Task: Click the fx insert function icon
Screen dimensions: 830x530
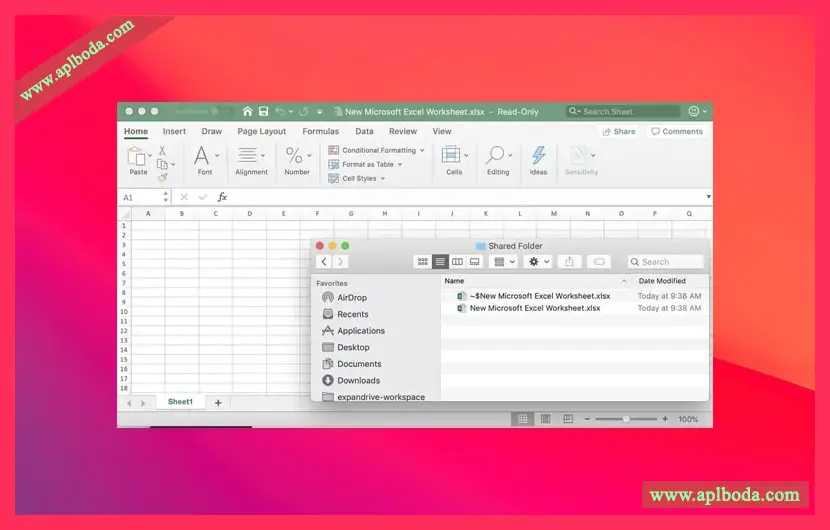Action: click(222, 197)
